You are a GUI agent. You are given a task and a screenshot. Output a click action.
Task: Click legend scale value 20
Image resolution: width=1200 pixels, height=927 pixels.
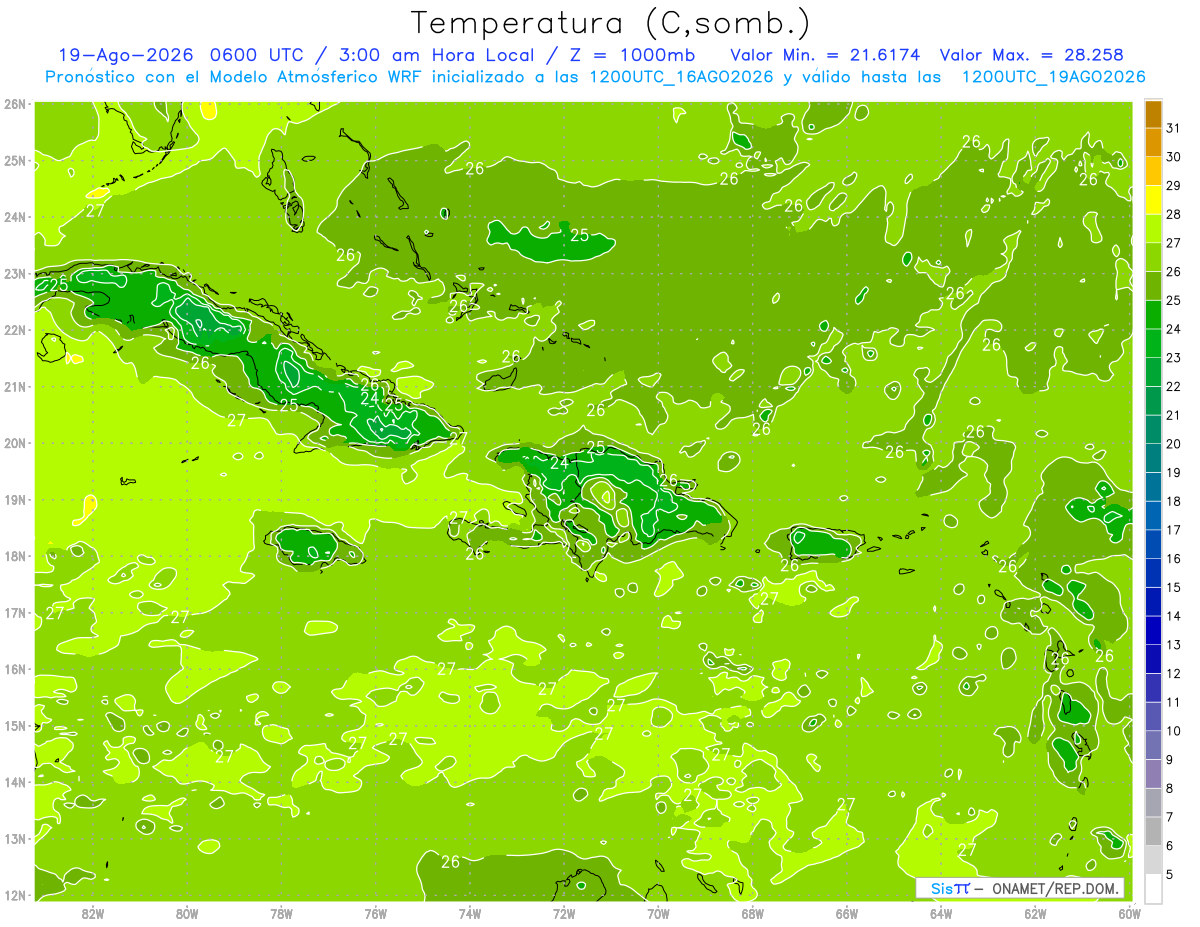[1174, 443]
